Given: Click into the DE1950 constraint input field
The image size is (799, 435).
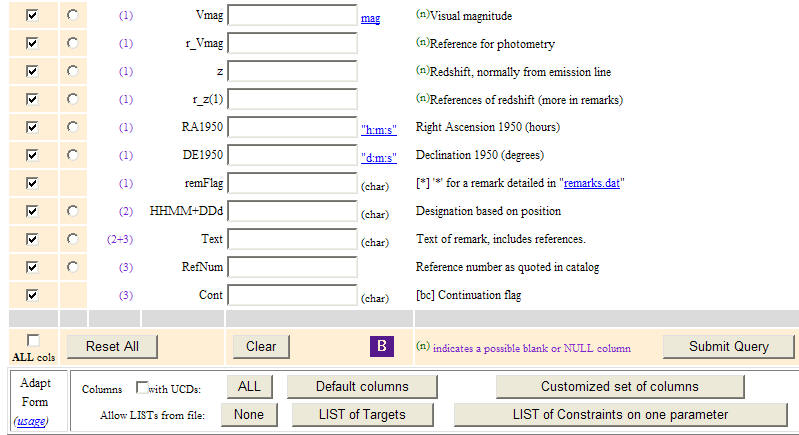Looking at the screenshot, I should point(293,156).
